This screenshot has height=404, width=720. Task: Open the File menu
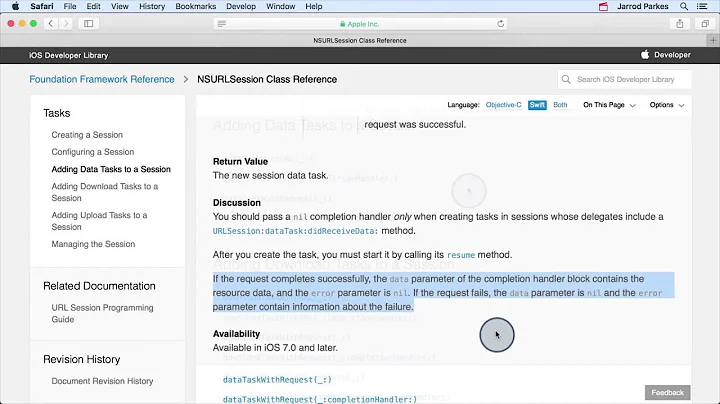[x=70, y=6]
